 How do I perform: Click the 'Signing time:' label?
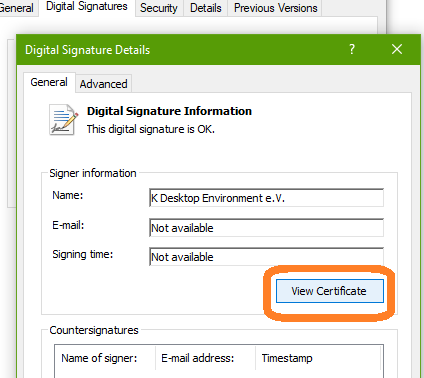[83, 254]
